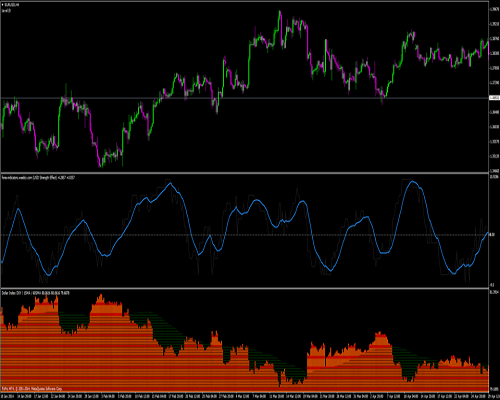This screenshot has height=400, width=500.
Task: Click the separator between main chart and strength indicator
Action: click(x=245, y=173)
